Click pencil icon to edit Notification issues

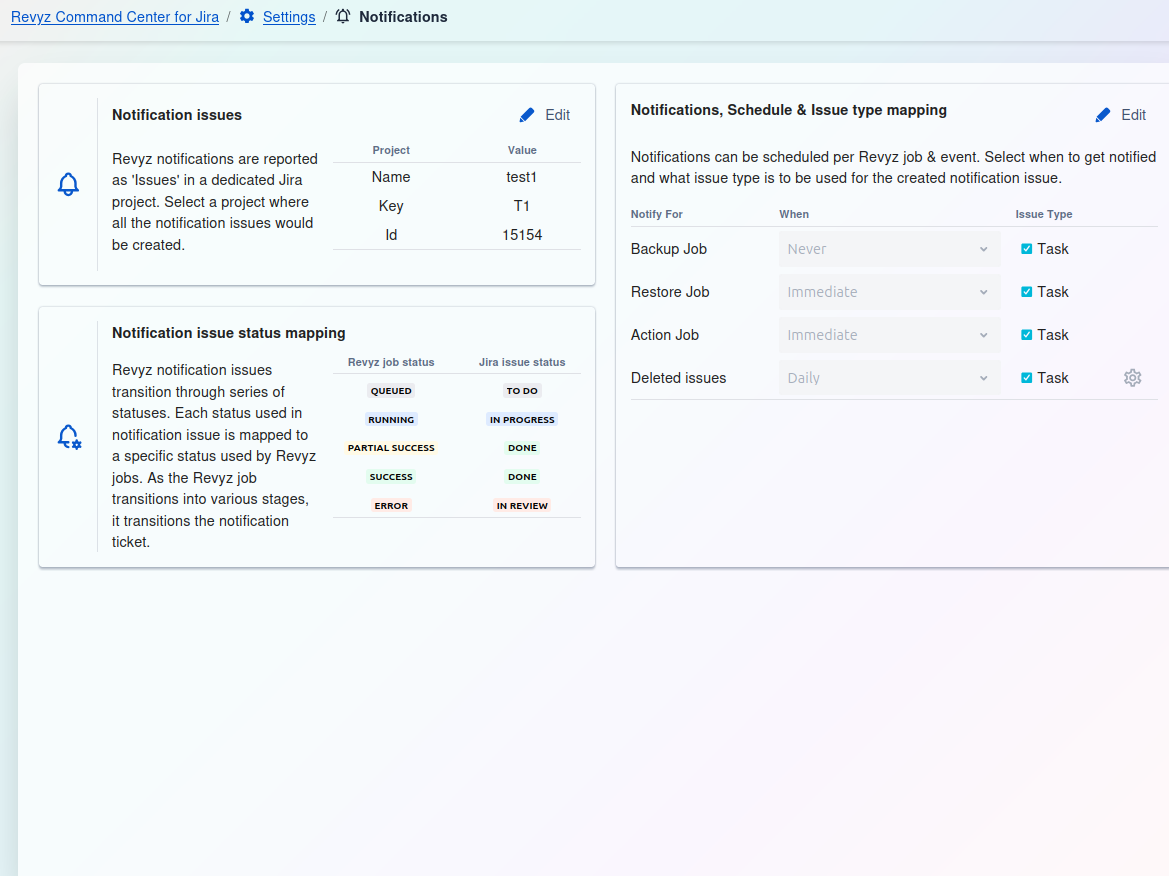point(527,115)
